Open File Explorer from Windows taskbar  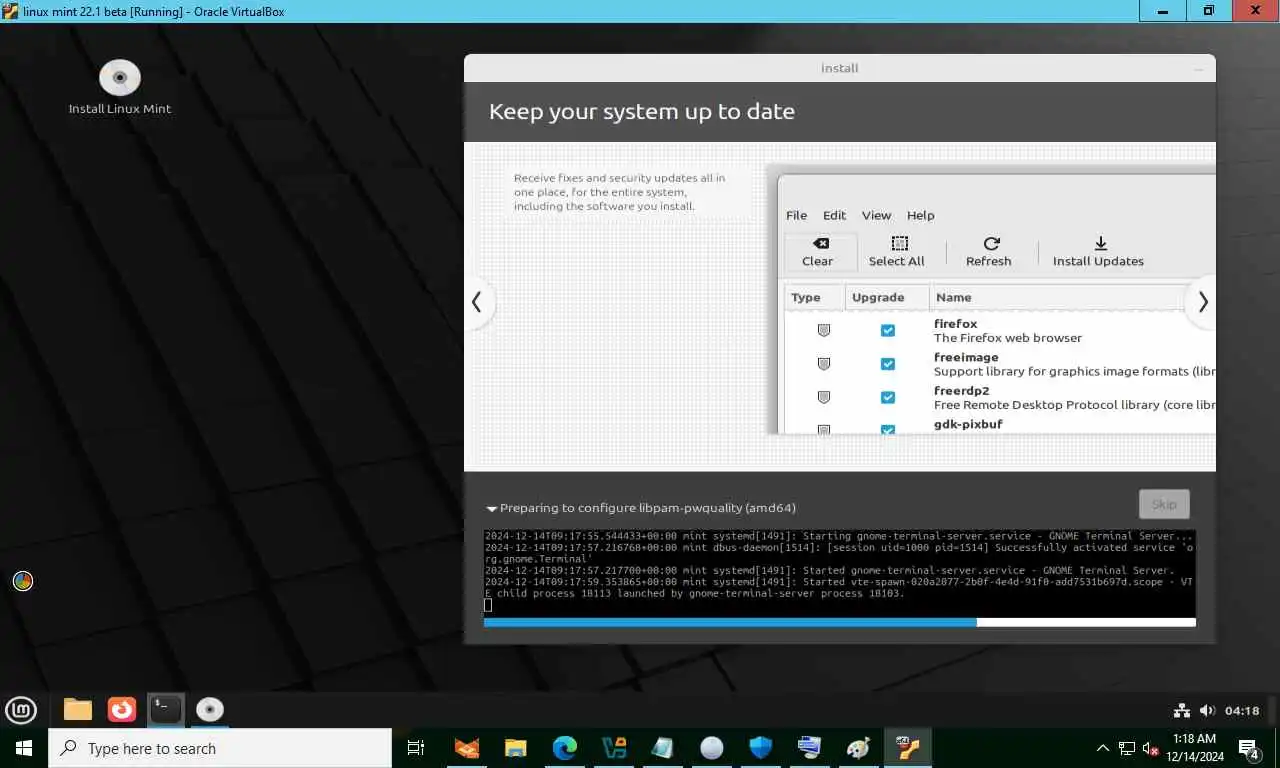point(516,748)
